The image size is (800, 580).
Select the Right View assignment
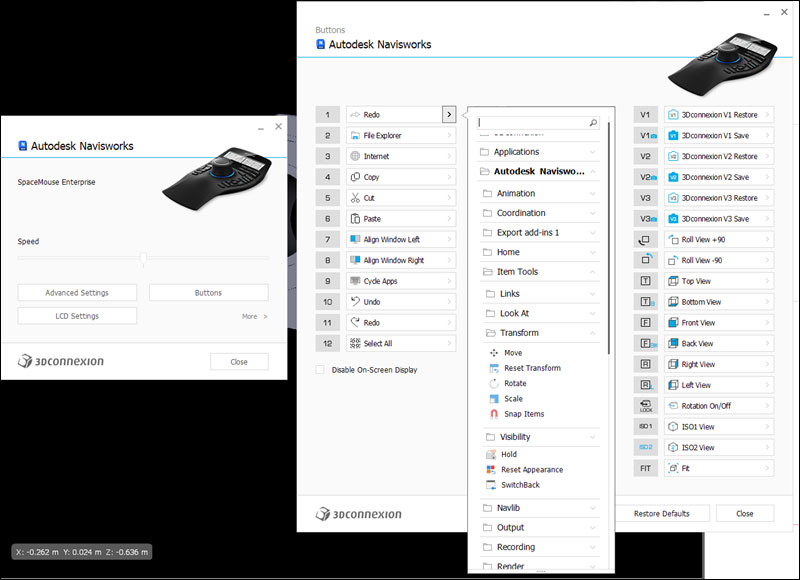click(719, 364)
